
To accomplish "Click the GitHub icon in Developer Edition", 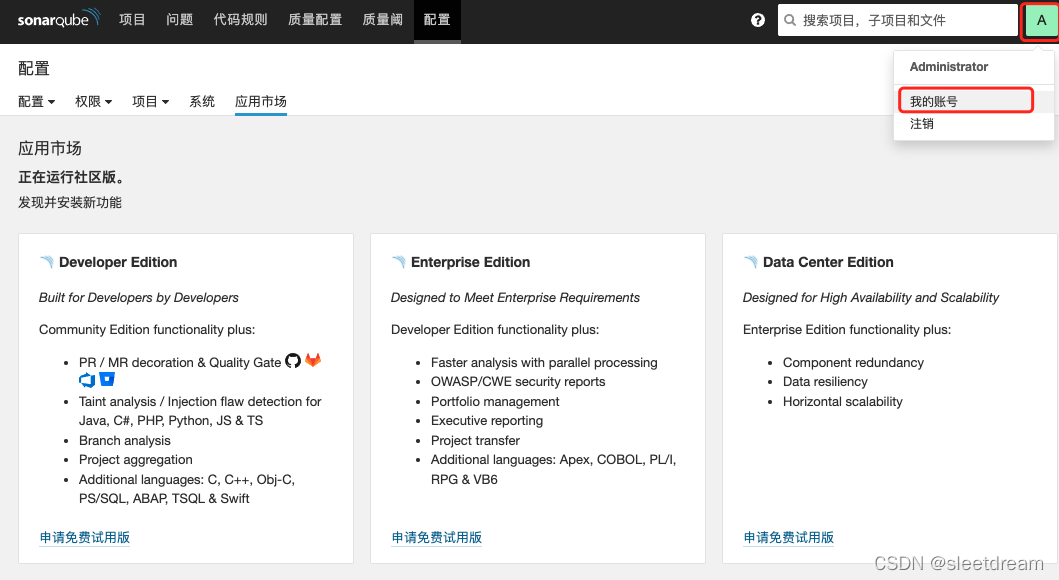I will tap(292, 361).
